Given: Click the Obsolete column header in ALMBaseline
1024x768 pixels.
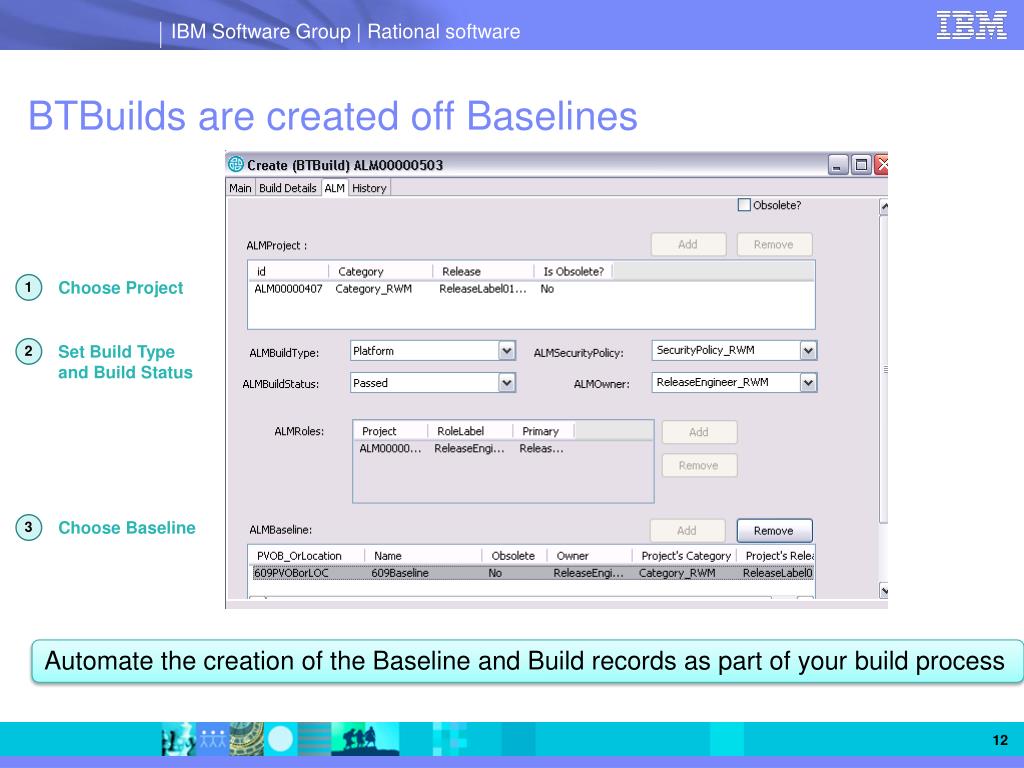Looking at the screenshot, I should 514,556.
